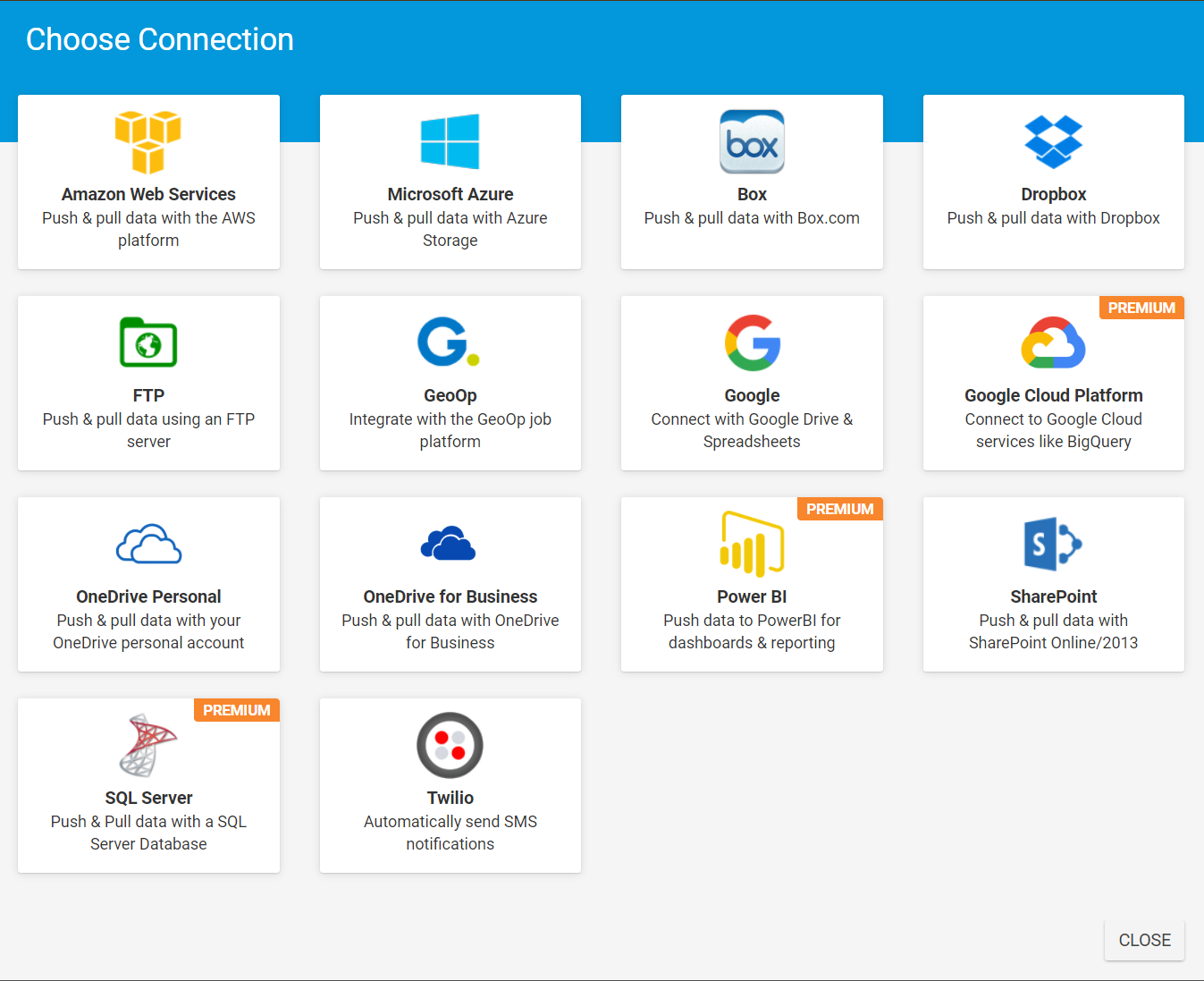The height and width of the screenshot is (981, 1204).
Task: Click the SQL Server logo icon
Action: pyautogui.click(x=148, y=745)
